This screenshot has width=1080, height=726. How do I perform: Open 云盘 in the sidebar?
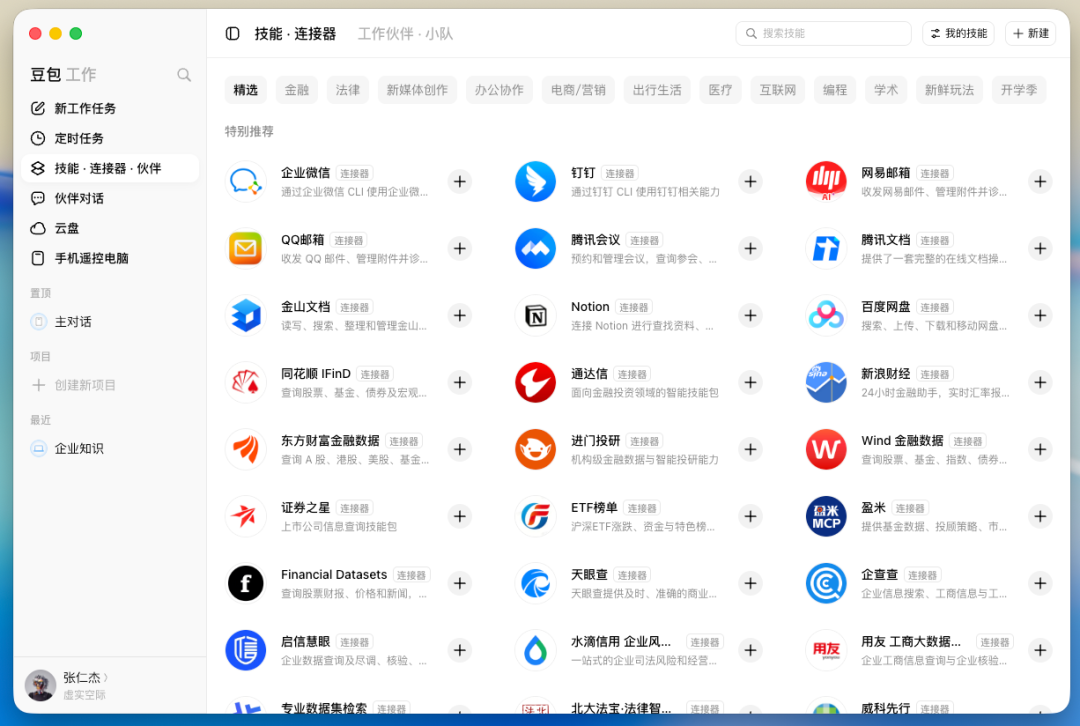[110, 229]
